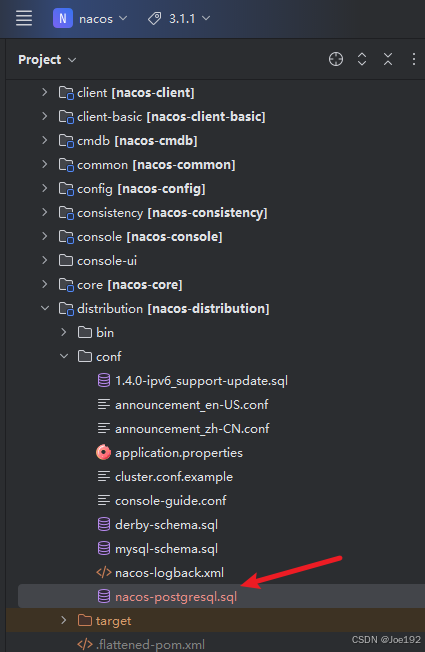This screenshot has width=425, height=652.
Task: Click the nacos project N badge icon
Action: click(63, 18)
